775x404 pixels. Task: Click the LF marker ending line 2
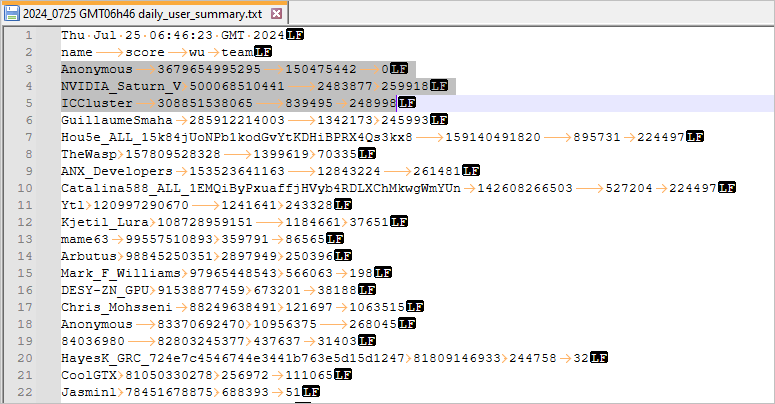263,52
